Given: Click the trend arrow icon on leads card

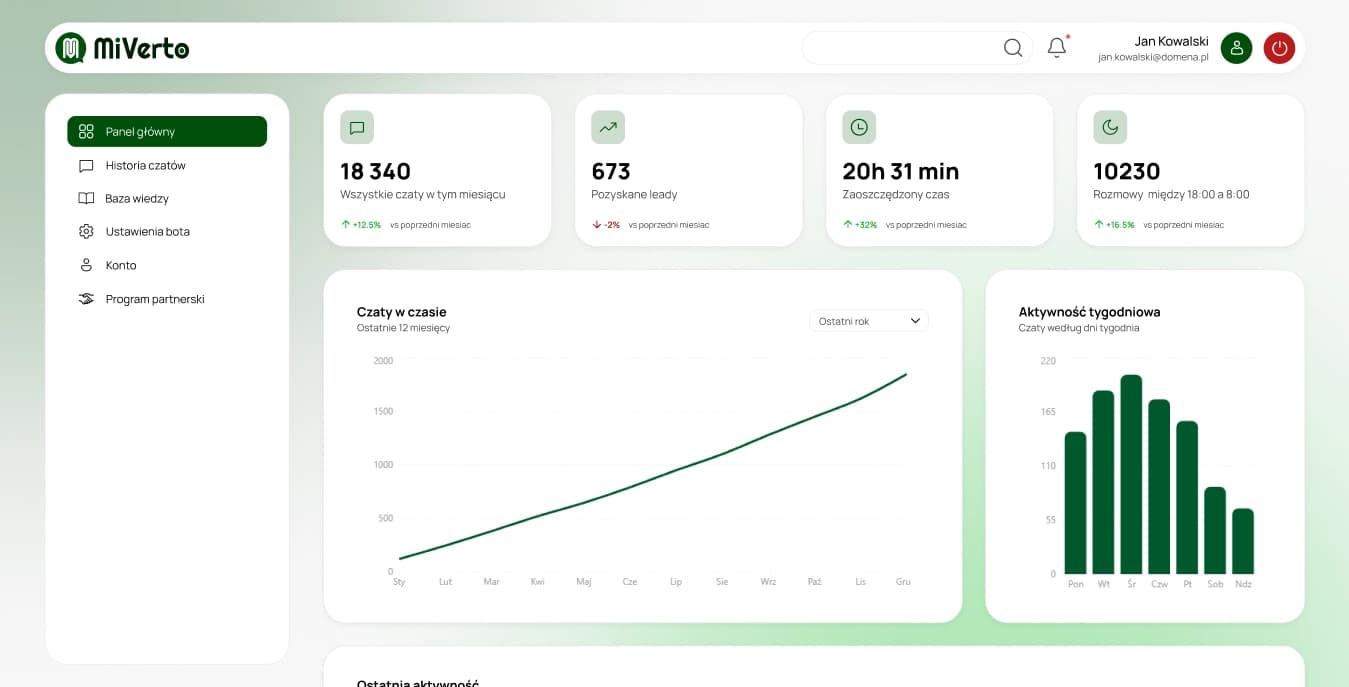Looking at the screenshot, I should pyautogui.click(x=608, y=127).
